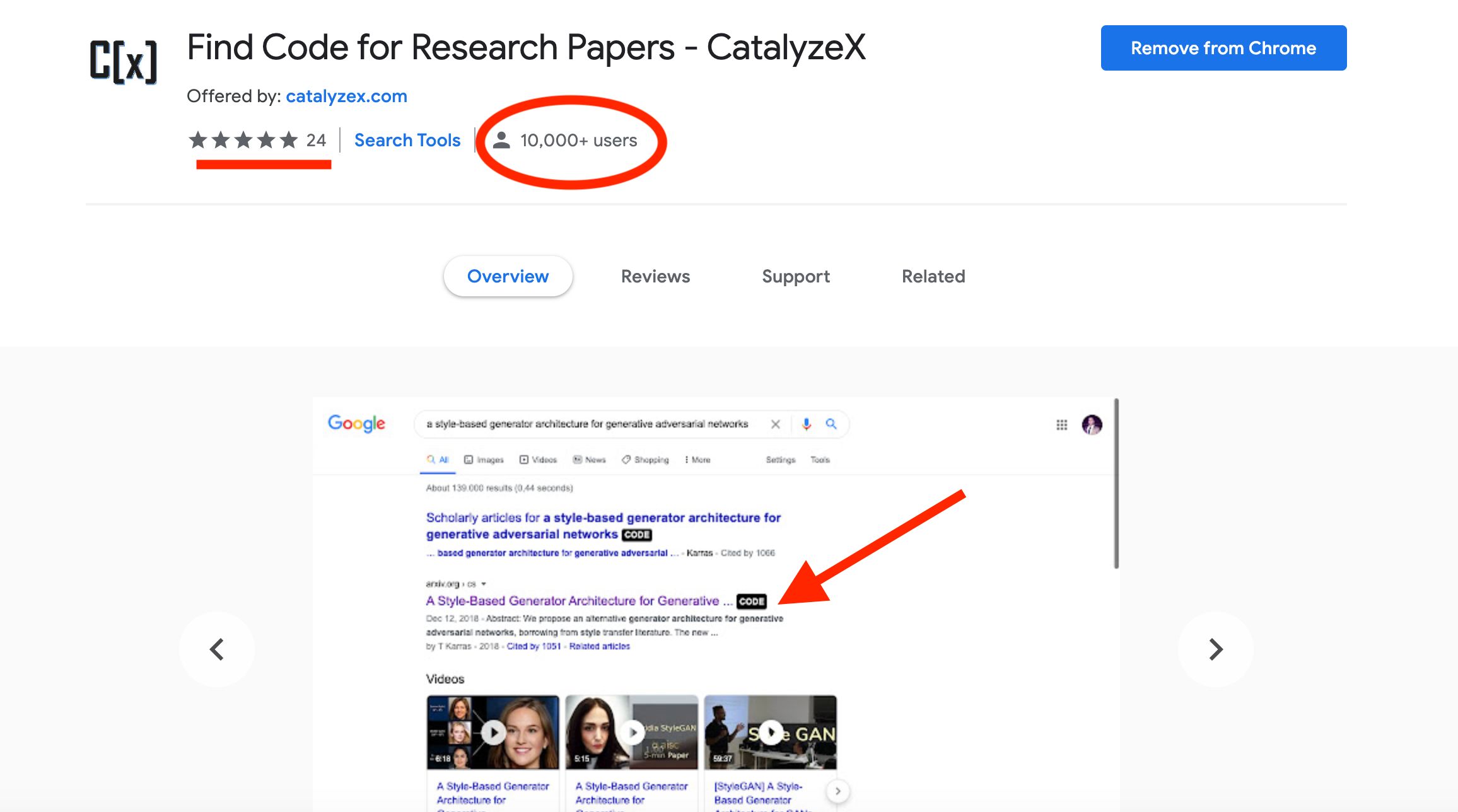This screenshot has width=1458, height=812.
Task: Show the previous screenshot slide
Action: (217, 649)
